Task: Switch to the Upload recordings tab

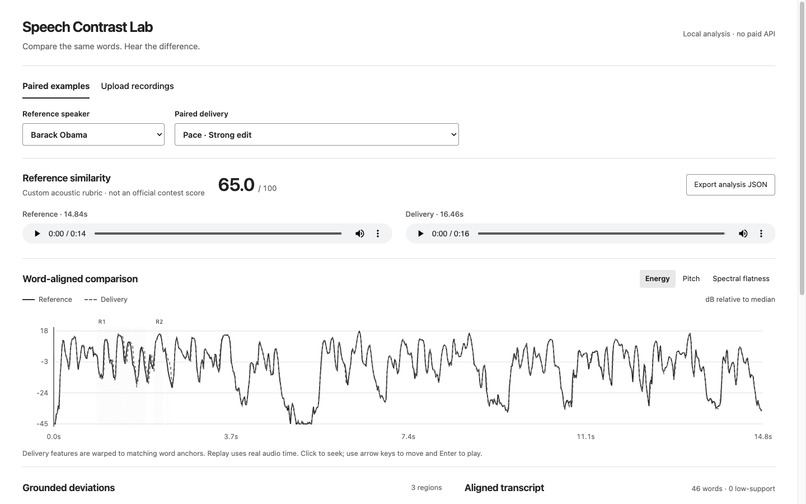Action: pyautogui.click(x=137, y=86)
